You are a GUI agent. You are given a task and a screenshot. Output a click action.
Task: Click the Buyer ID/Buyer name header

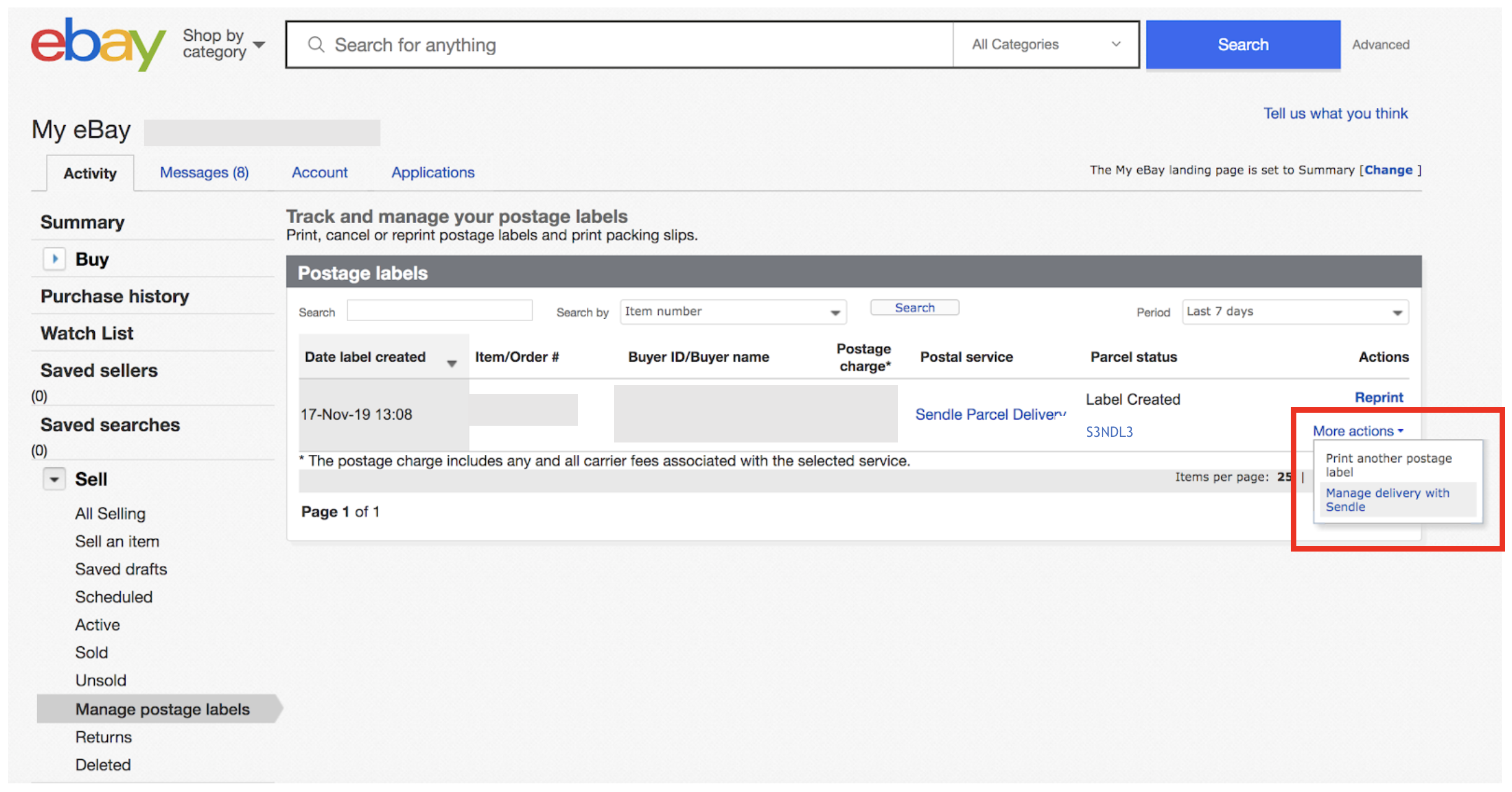tap(698, 357)
